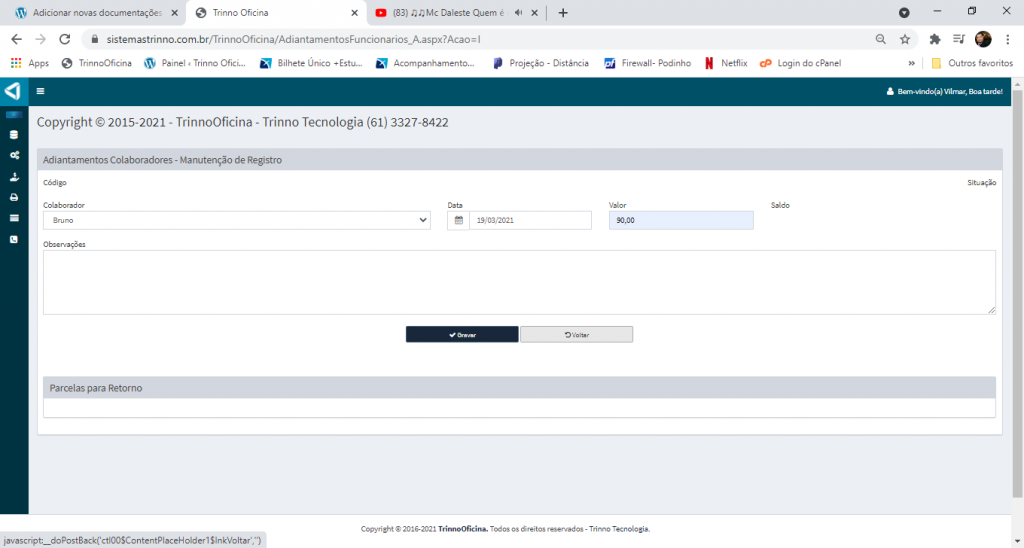Expand the Colaborador dropdown showing Bruno
The height and width of the screenshot is (548, 1024).
(x=236, y=221)
